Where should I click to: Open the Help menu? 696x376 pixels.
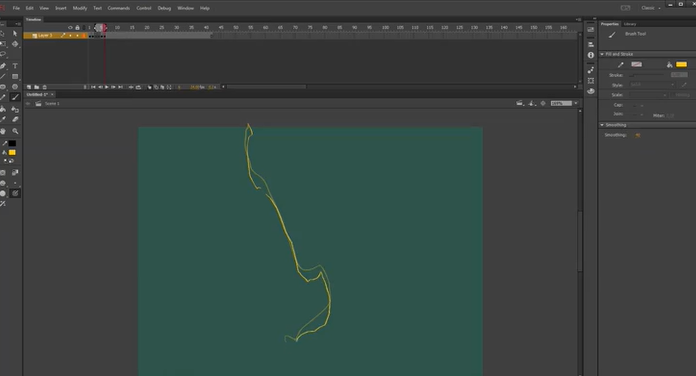click(x=205, y=8)
